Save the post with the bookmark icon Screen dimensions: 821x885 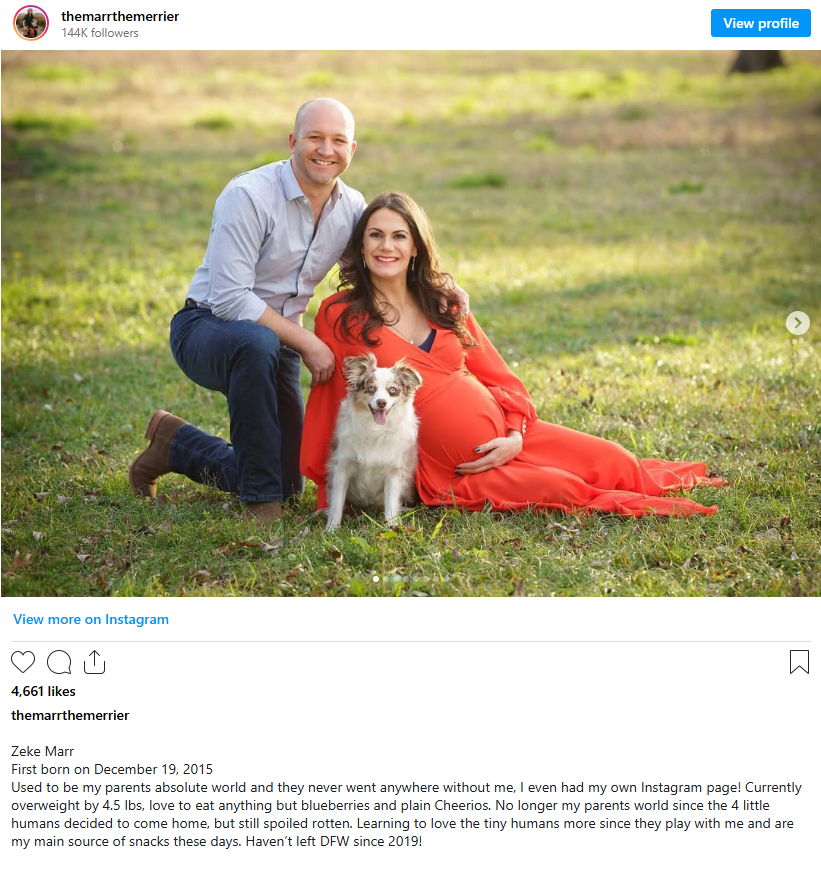coord(799,662)
